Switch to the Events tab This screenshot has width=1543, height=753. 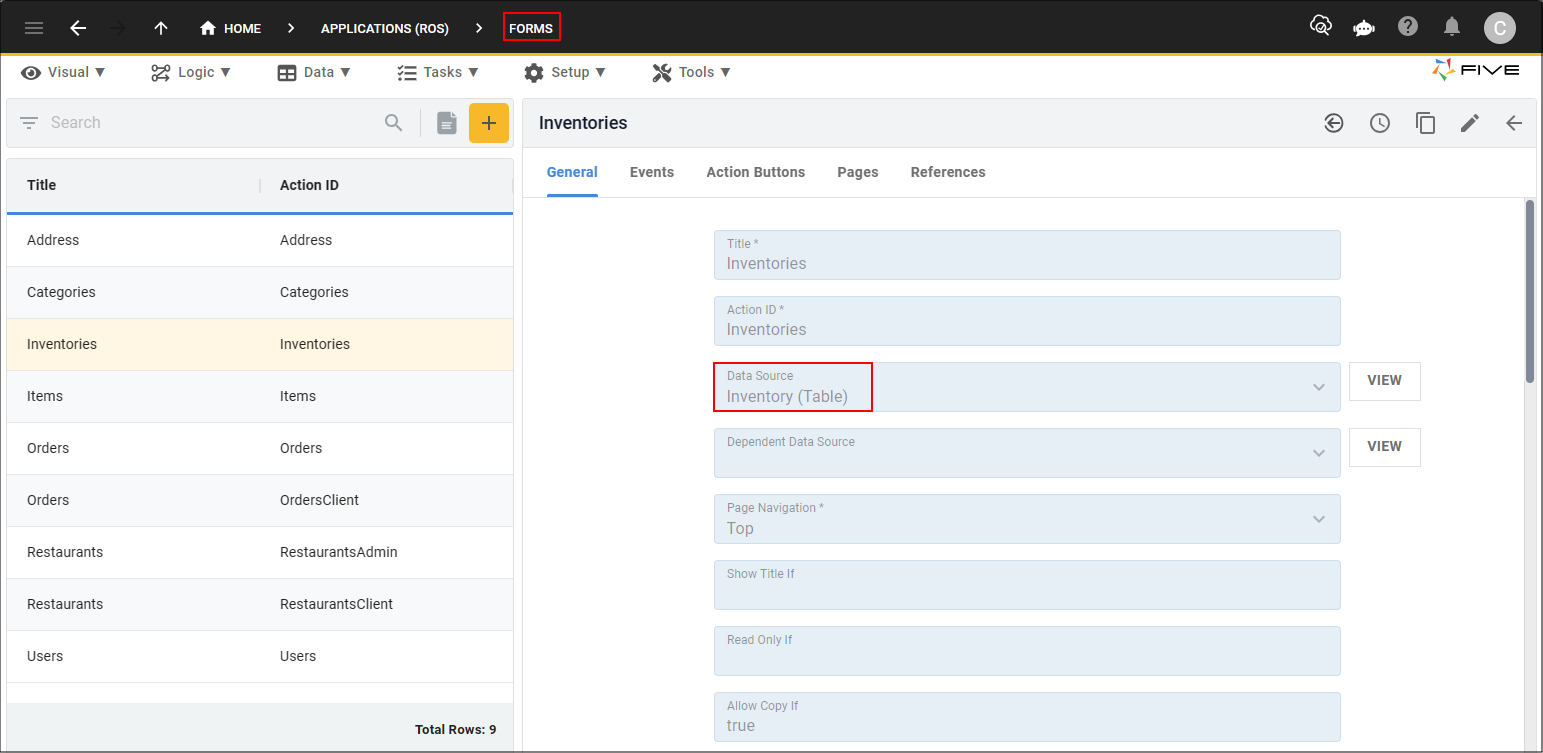pos(652,172)
